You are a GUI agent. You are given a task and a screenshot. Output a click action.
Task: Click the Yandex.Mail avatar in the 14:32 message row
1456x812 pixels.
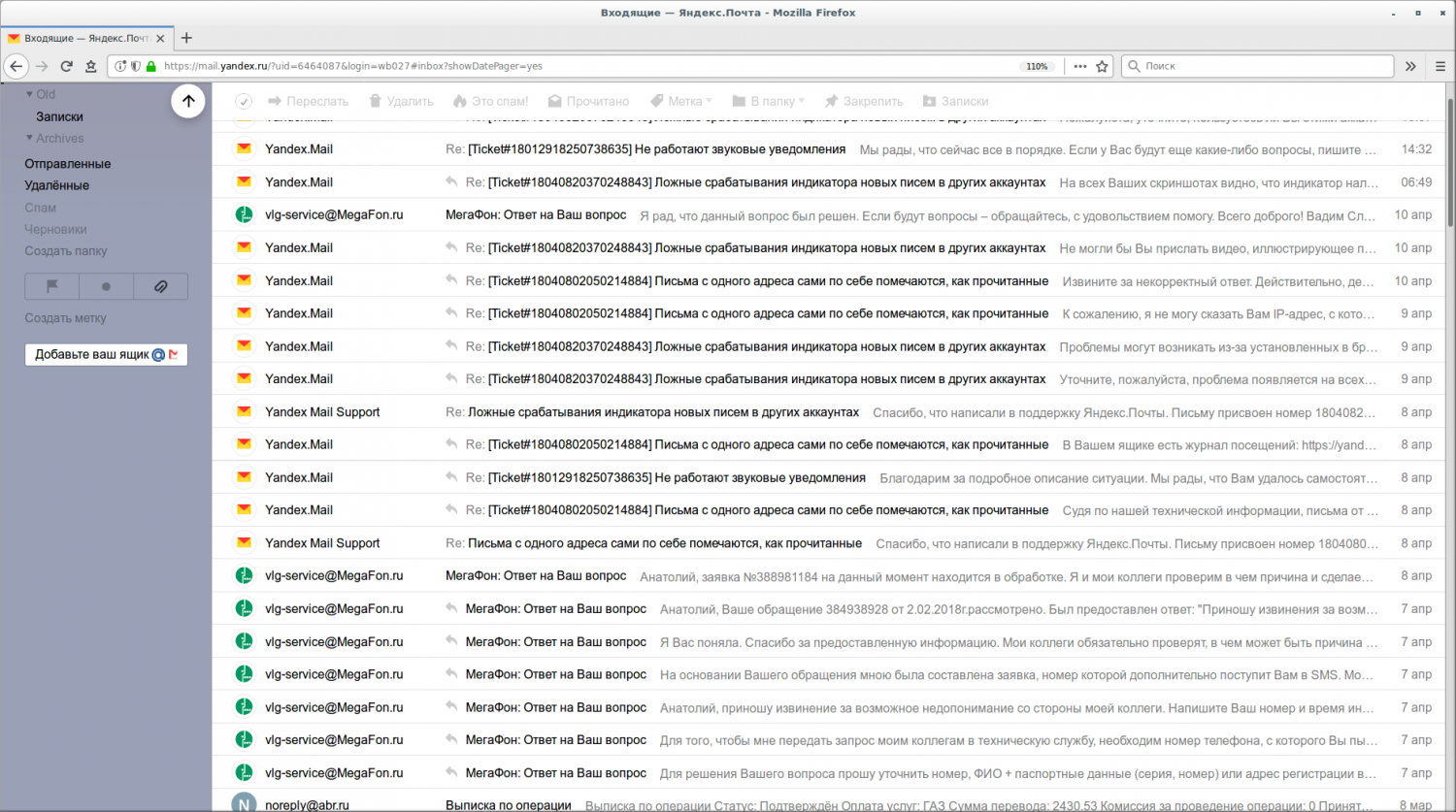(245, 148)
